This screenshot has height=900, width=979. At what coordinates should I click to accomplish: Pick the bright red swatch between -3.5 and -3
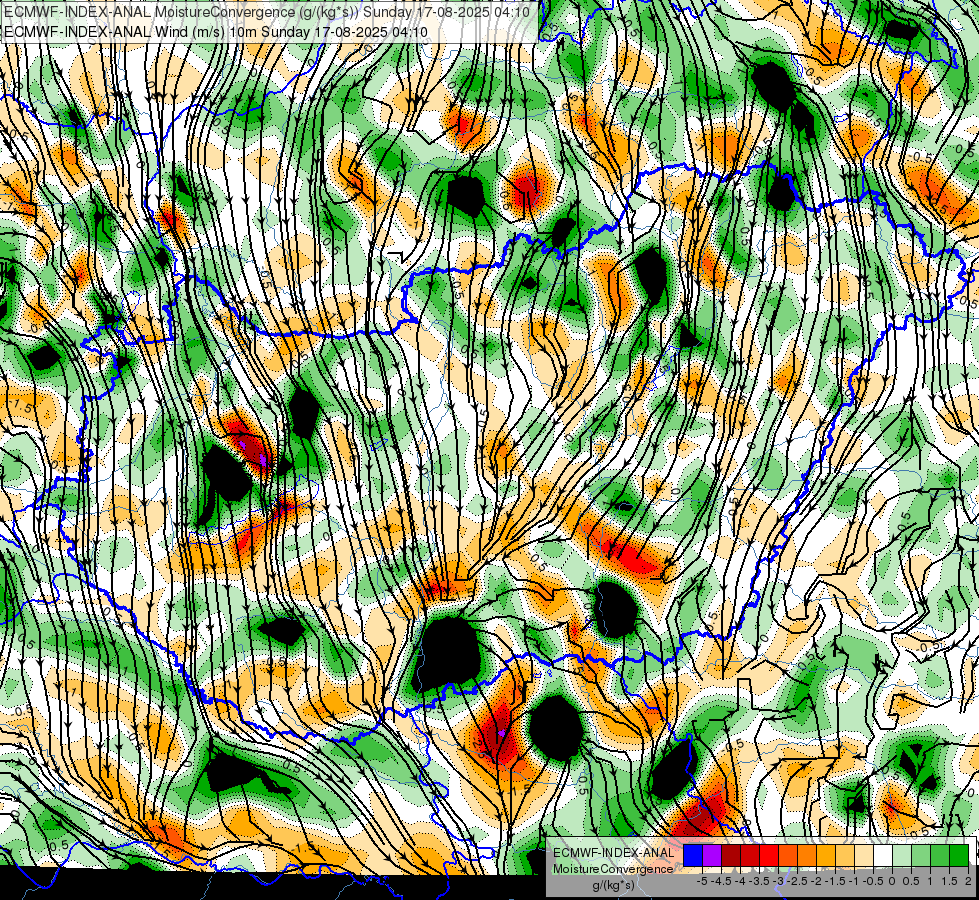[x=769, y=855]
